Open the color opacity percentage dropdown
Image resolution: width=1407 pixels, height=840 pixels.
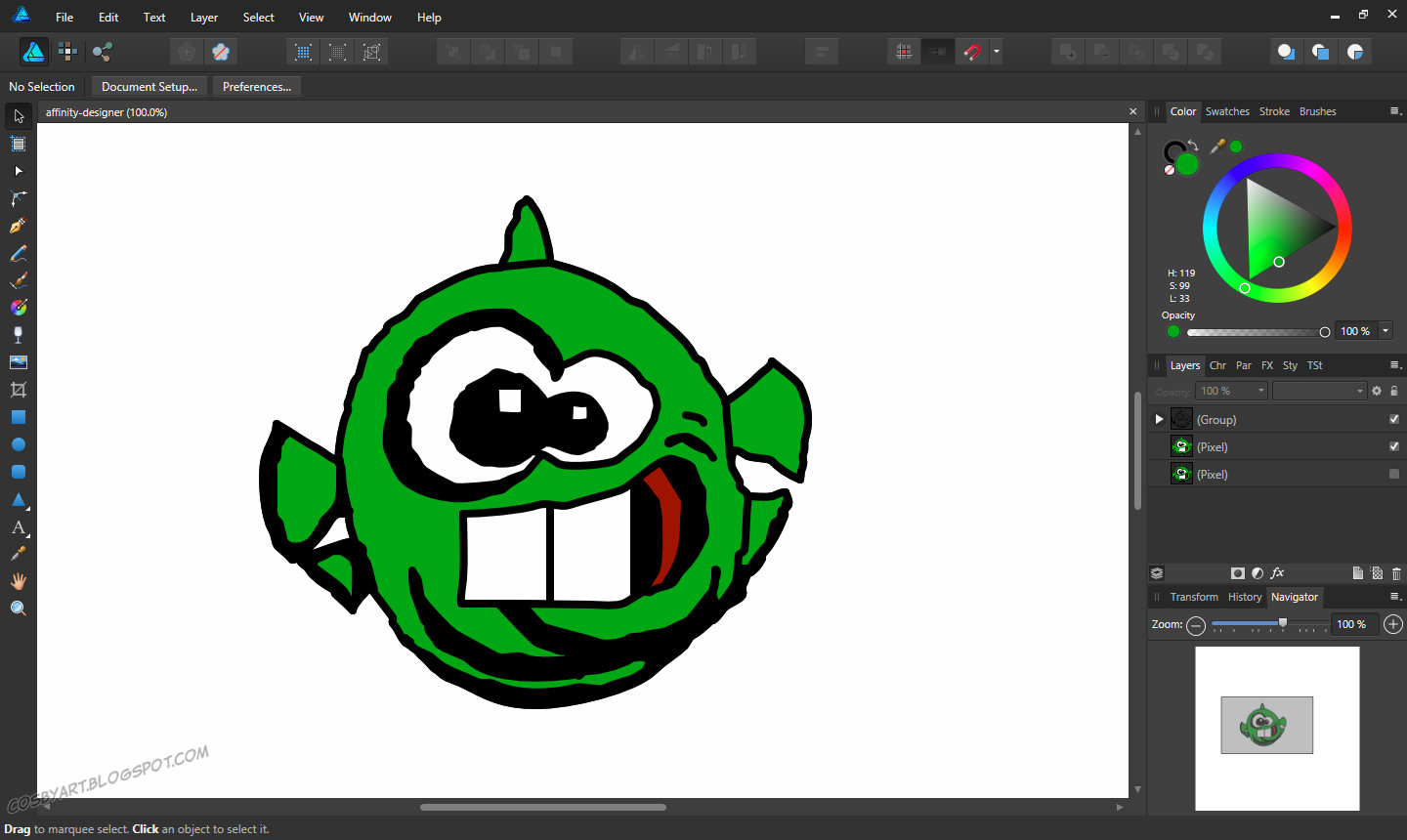(1385, 331)
